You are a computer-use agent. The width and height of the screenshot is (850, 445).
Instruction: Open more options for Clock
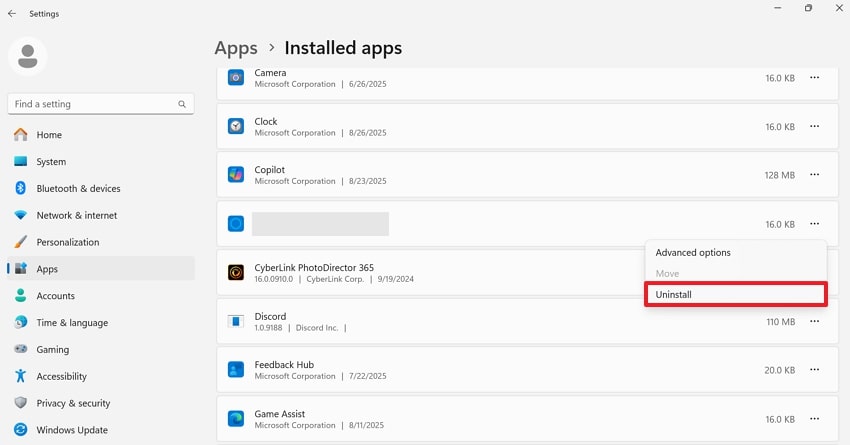click(814, 126)
